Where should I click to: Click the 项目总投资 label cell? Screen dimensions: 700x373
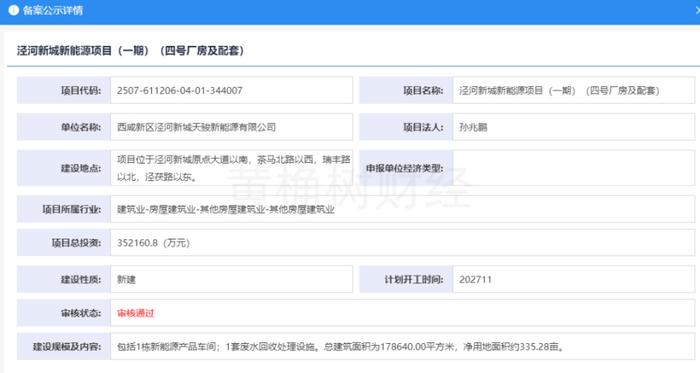pos(64,243)
